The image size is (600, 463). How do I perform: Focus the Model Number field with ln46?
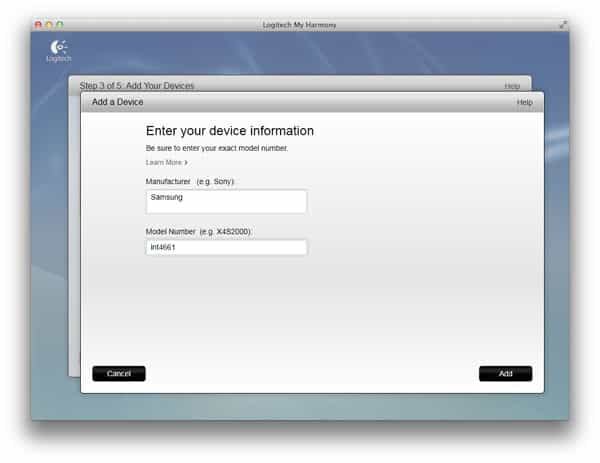[226, 248]
